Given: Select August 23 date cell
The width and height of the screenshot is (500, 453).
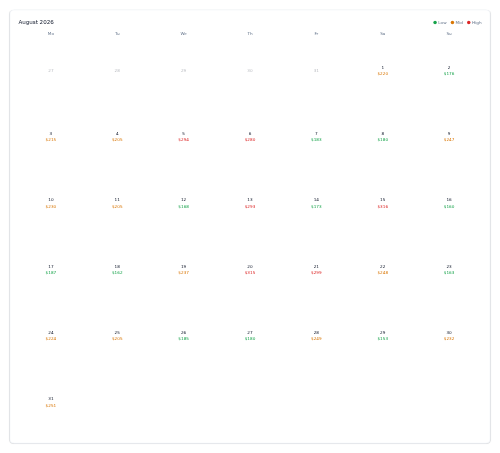Looking at the screenshot, I should (449, 269).
